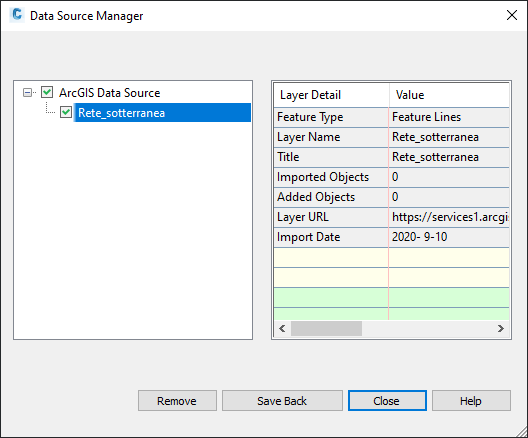Select the Feature Type row
Screen dimensions: 528x438
tap(392, 117)
